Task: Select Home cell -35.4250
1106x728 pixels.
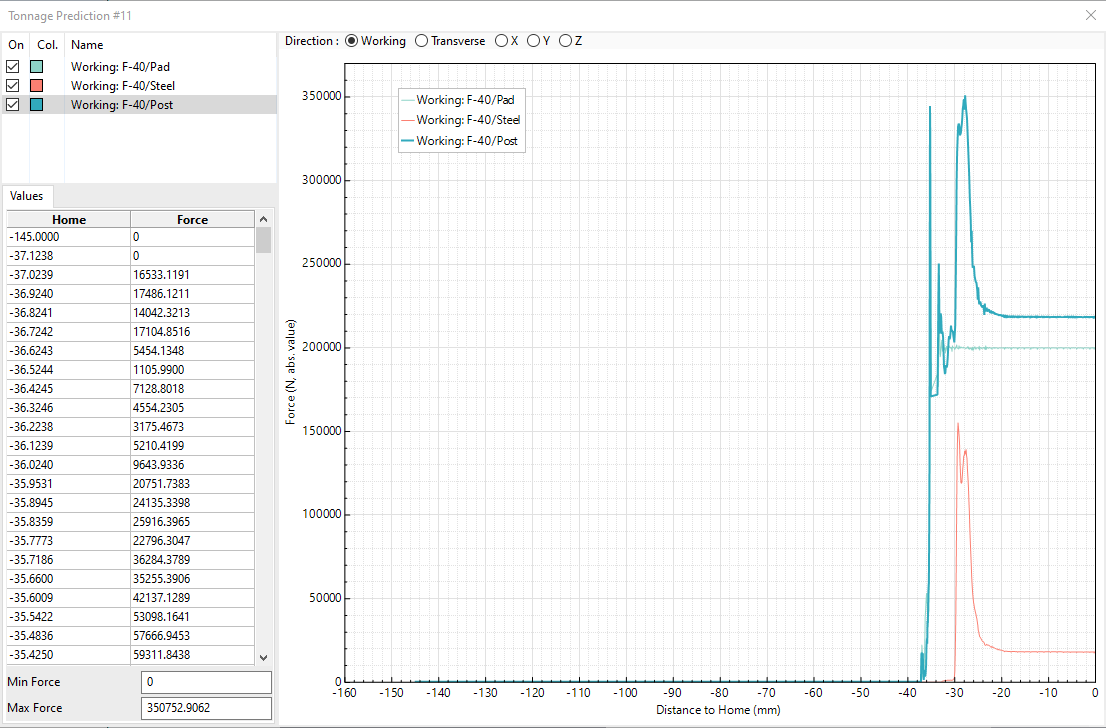Action: pos(69,656)
